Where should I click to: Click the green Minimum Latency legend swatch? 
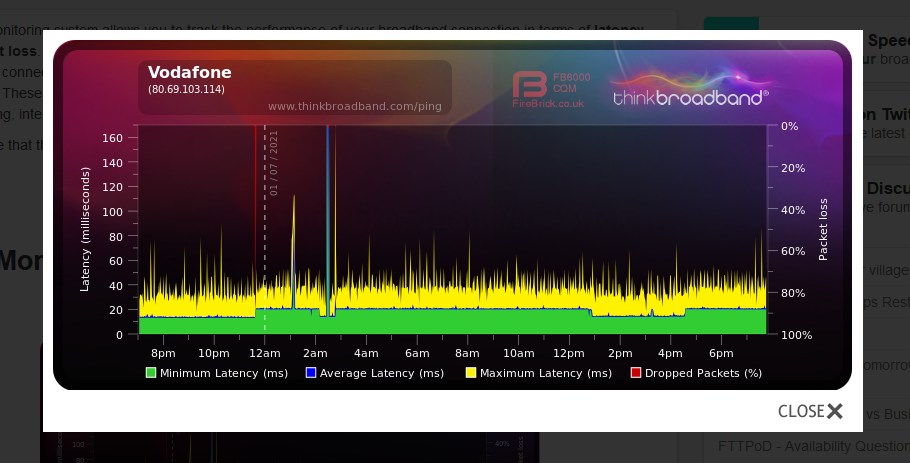pyautogui.click(x=151, y=372)
